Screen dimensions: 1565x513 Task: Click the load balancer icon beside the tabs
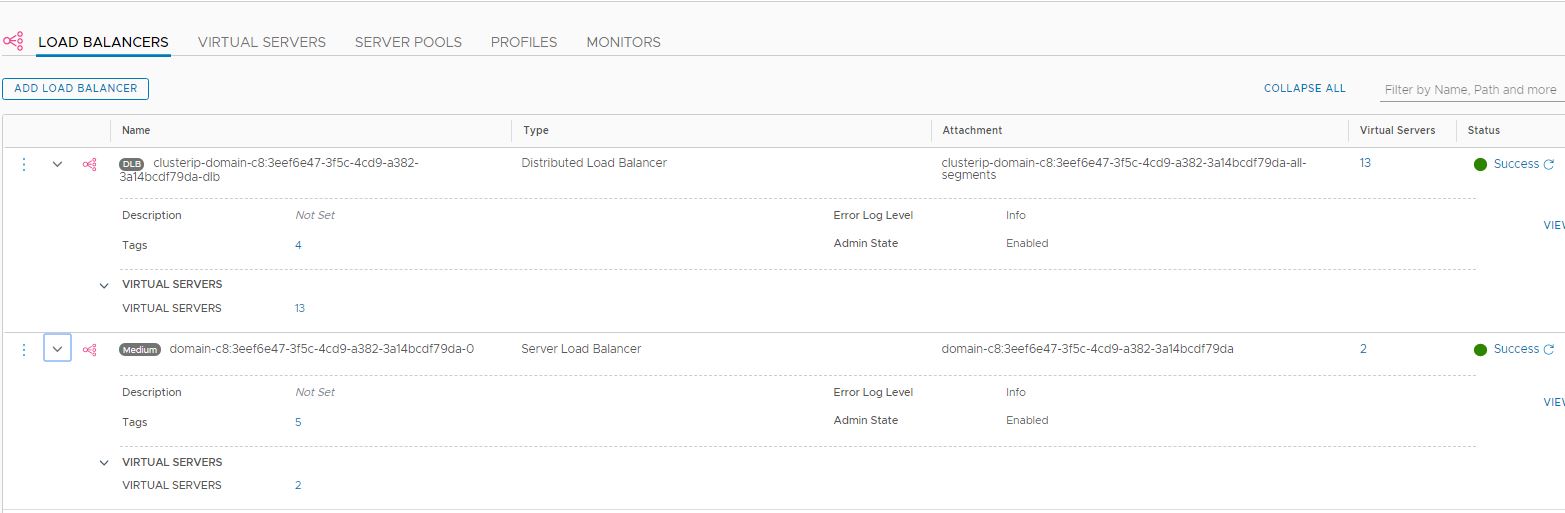point(13,42)
